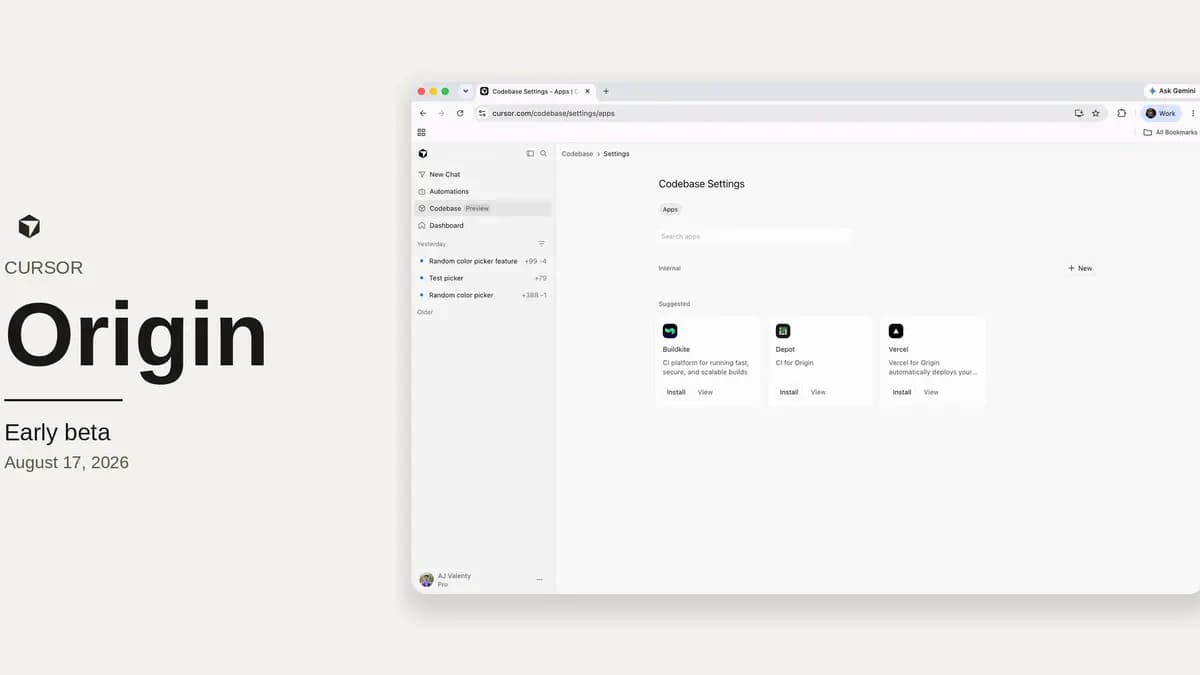Open the 'Random color picker' +388 chat
1200x675 pixels.
point(483,295)
